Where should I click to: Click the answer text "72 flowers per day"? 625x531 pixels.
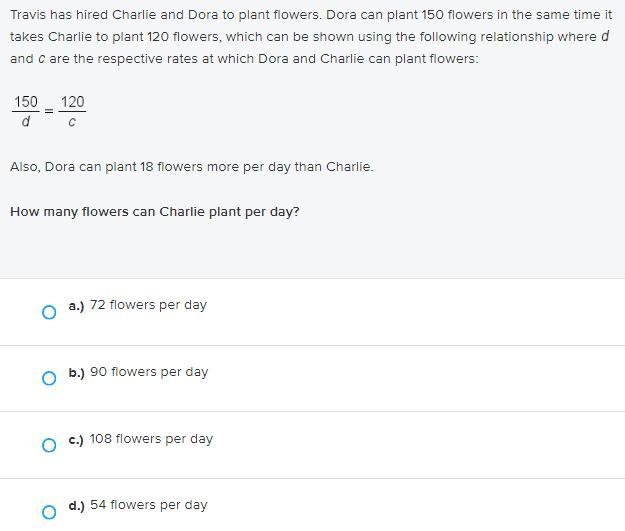[x=148, y=305]
